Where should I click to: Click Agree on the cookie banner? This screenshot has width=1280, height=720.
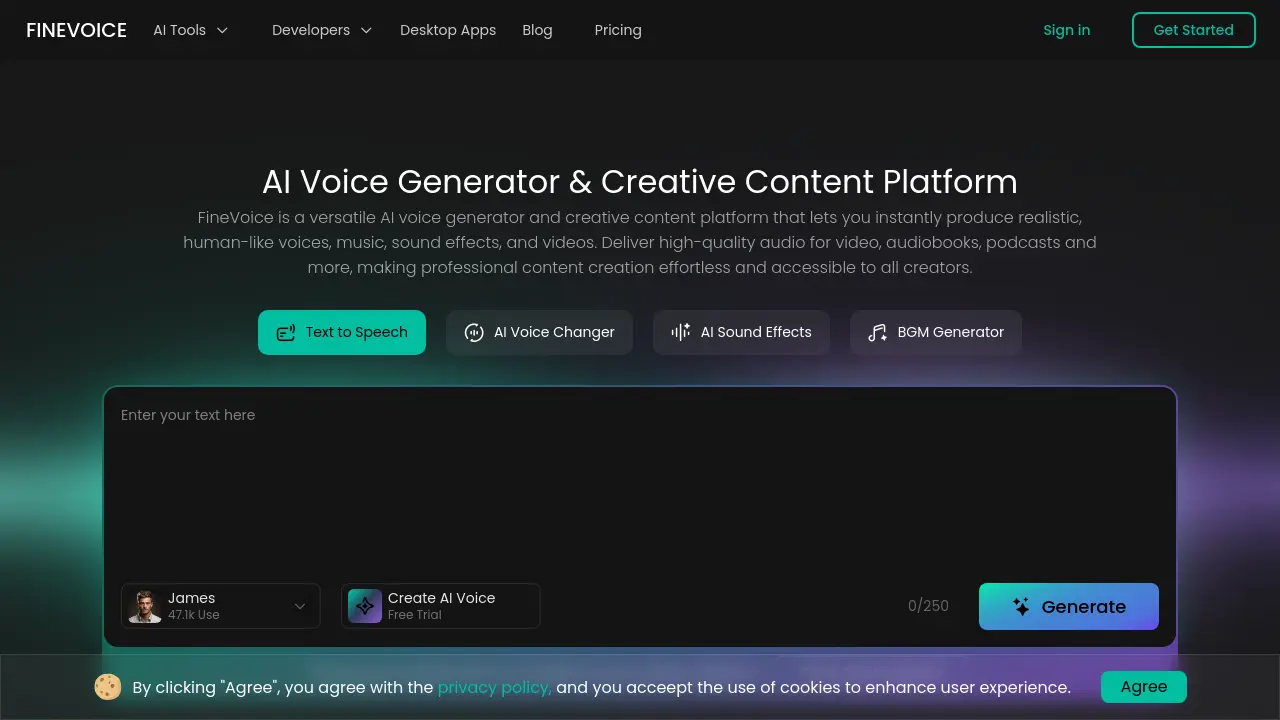(1144, 687)
